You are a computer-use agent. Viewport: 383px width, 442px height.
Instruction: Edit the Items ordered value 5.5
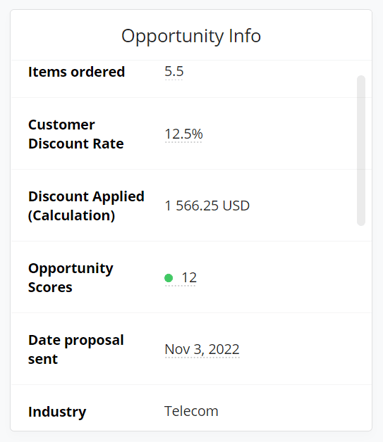pos(174,71)
